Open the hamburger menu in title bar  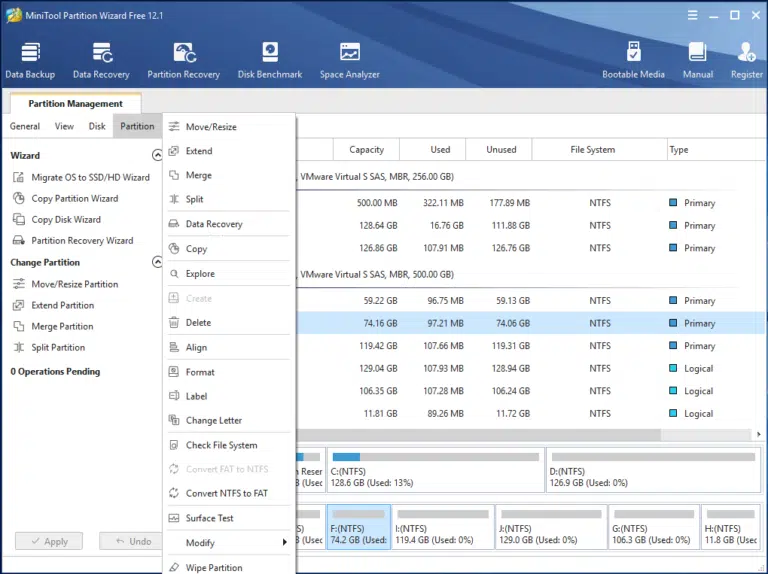coord(693,15)
